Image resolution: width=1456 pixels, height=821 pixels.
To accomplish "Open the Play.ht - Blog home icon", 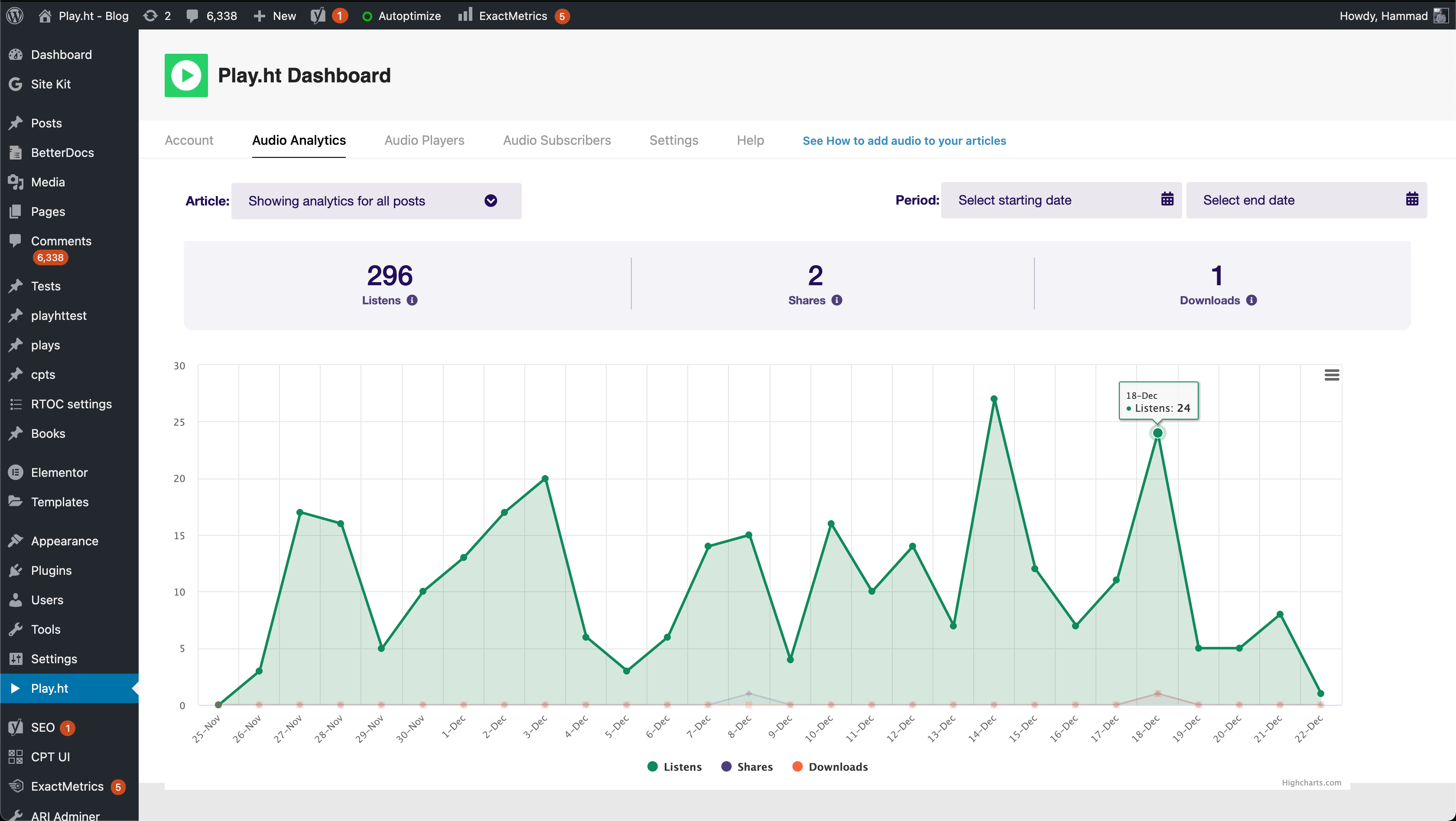I will pos(45,15).
